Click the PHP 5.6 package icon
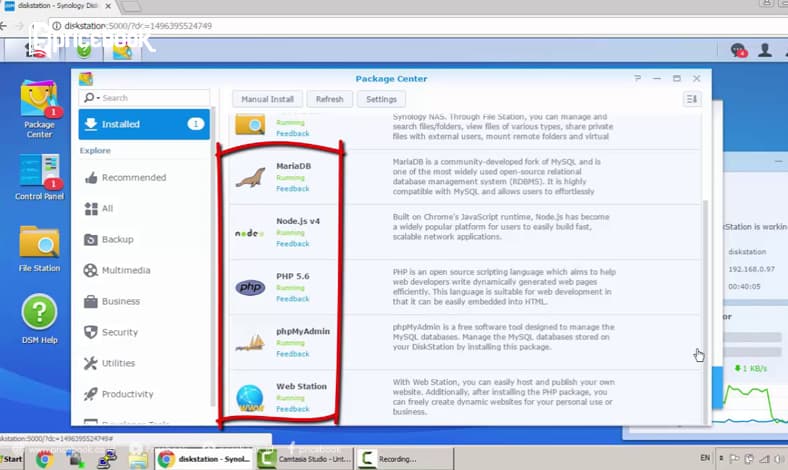The width and height of the screenshot is (788, 470). 250,288
